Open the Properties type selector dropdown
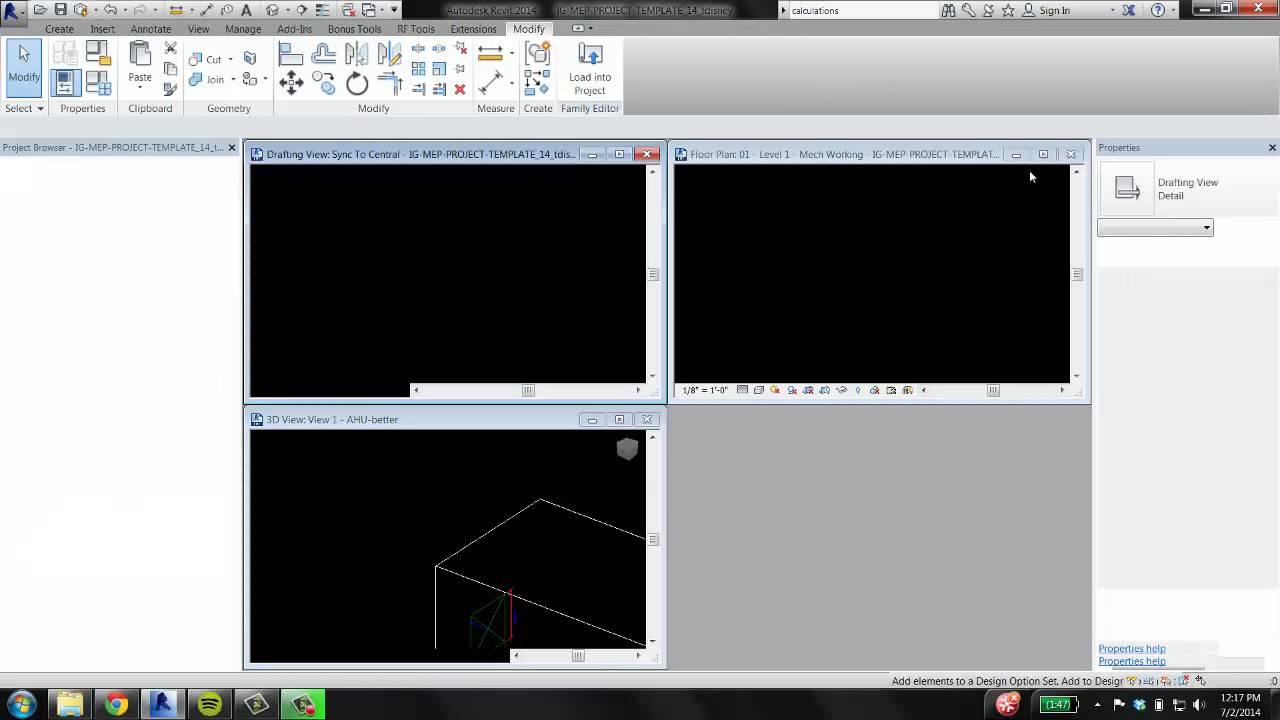1280x720 pixels. point(1155,228)
